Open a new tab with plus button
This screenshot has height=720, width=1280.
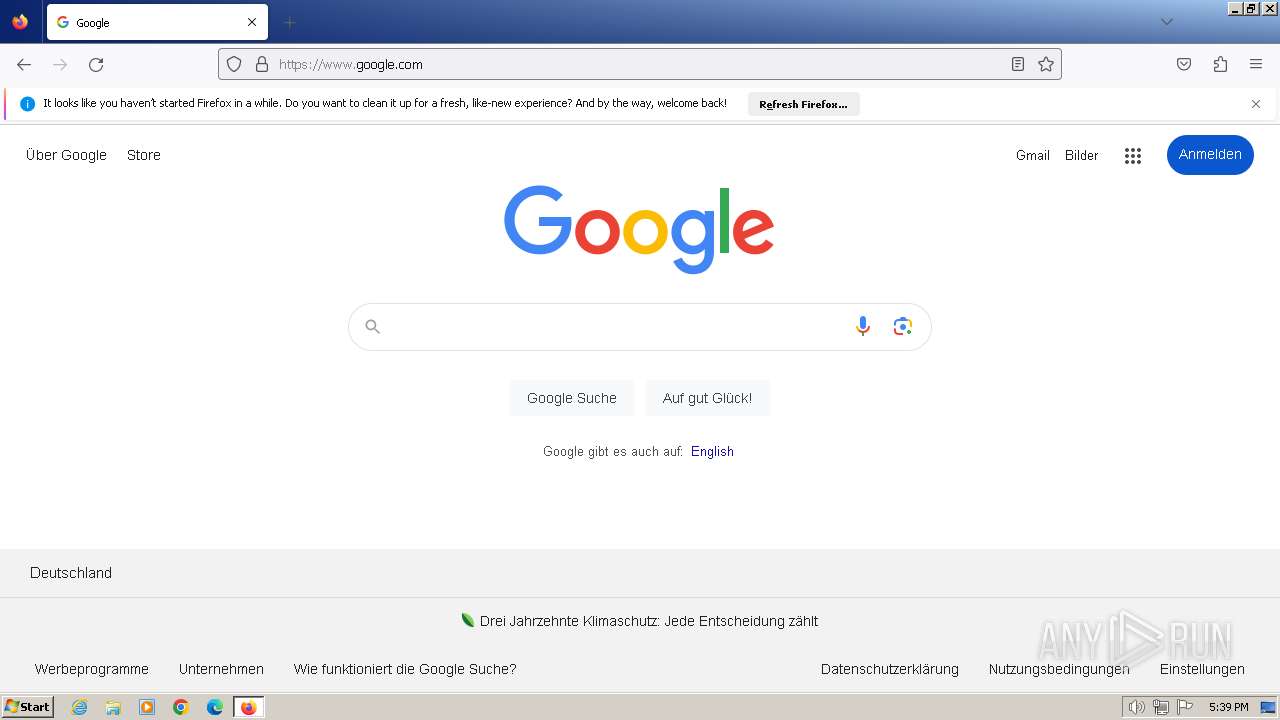pos(290,22)
